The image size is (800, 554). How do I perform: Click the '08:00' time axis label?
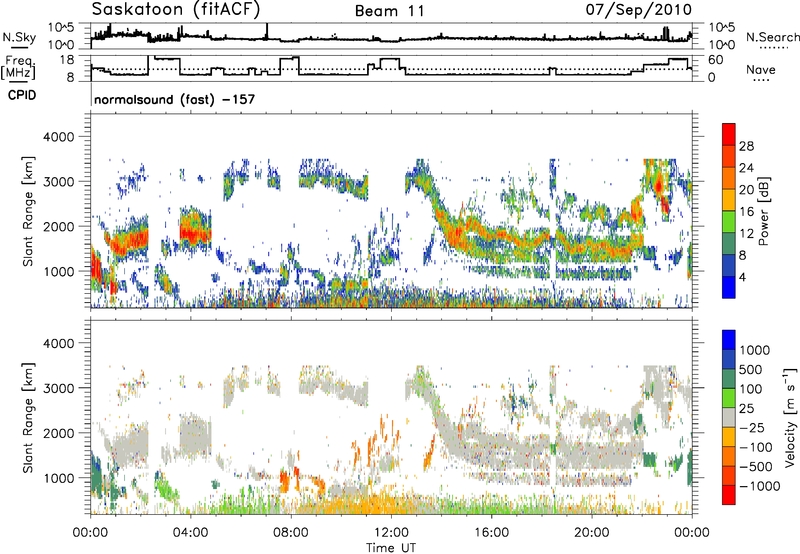pyautogui.click(x=291, y=533)
